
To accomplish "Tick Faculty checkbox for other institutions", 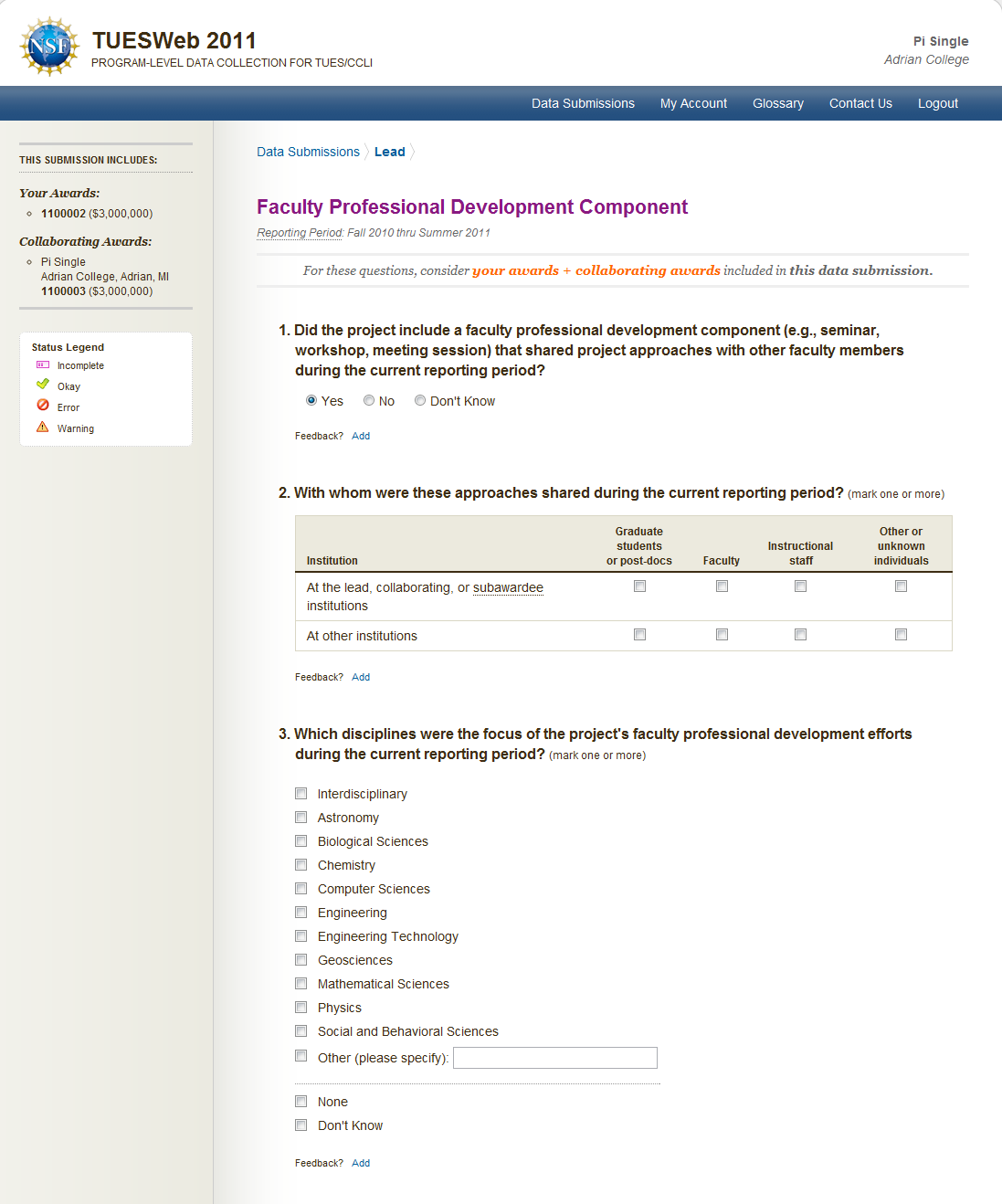I will [722, 635].
